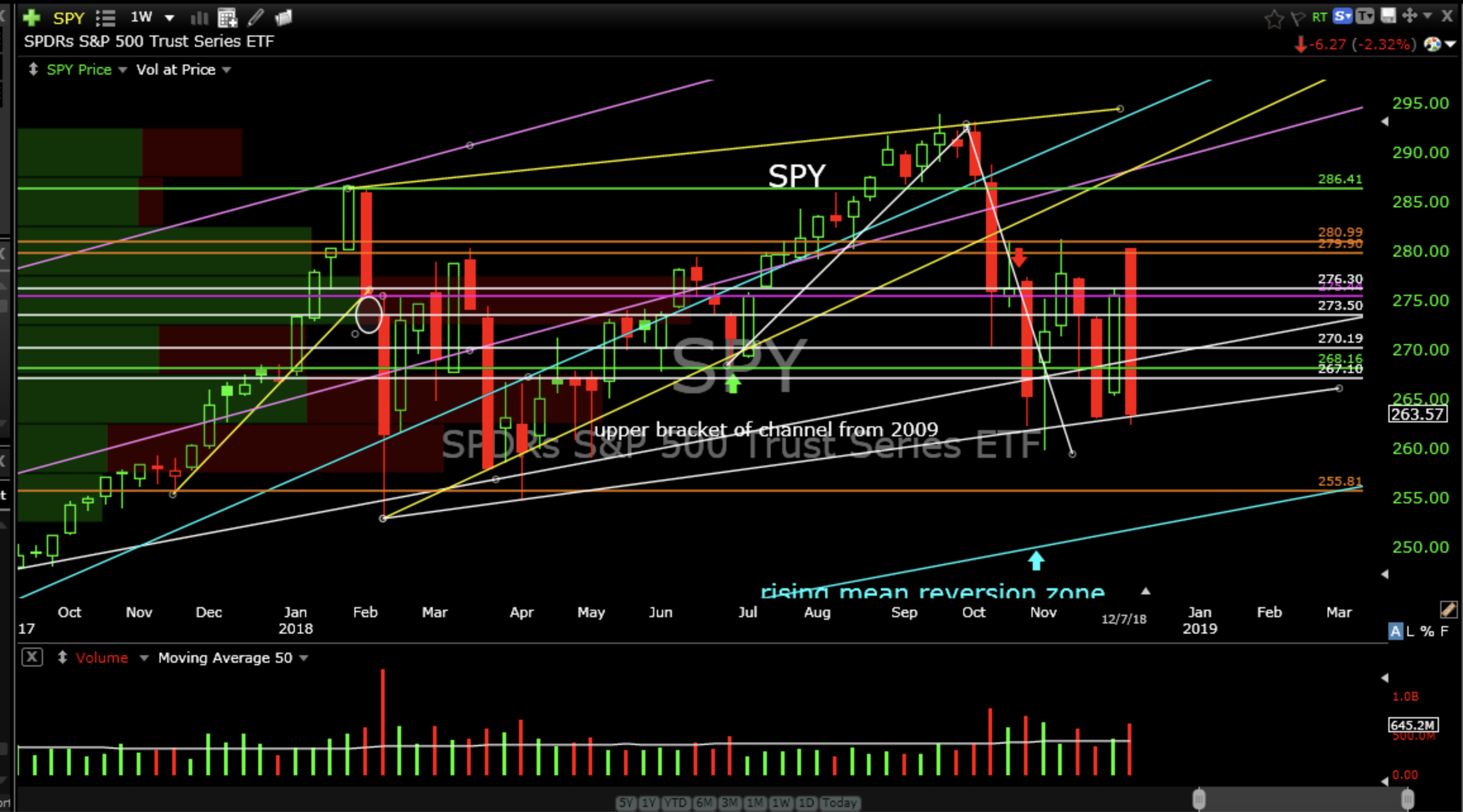Open the Moving Average 50 dropdown
The image size is (1463, 812).
tap(304, 658)
